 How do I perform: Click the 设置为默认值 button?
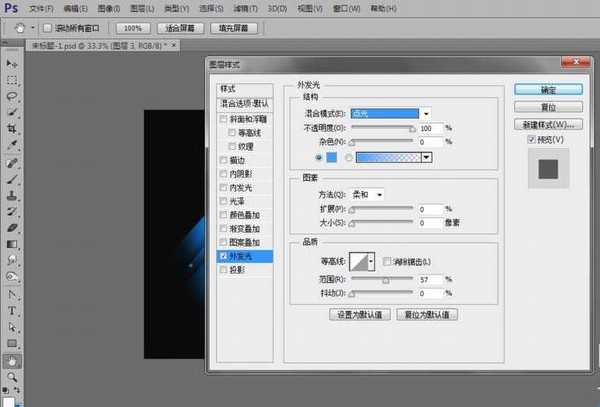point(358,315)
